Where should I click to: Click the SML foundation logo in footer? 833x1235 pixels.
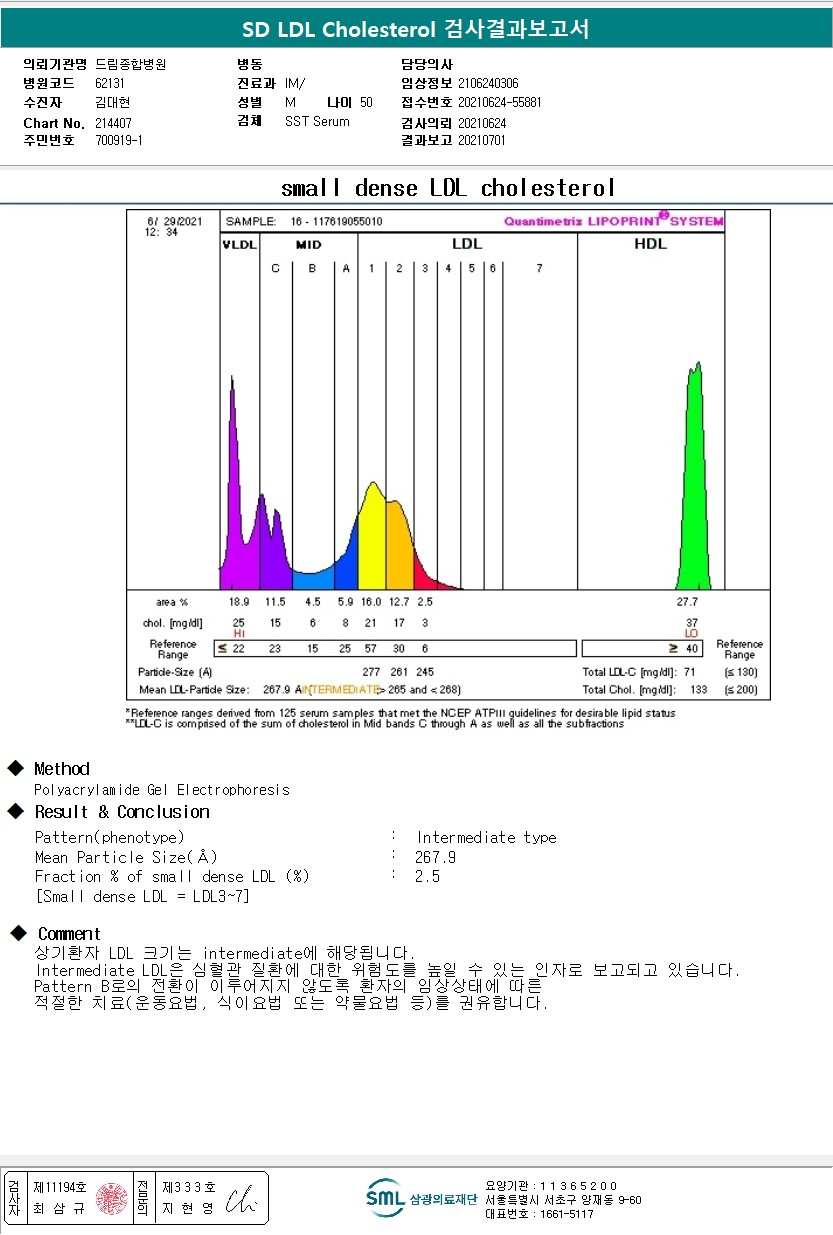coord(385,1197)
